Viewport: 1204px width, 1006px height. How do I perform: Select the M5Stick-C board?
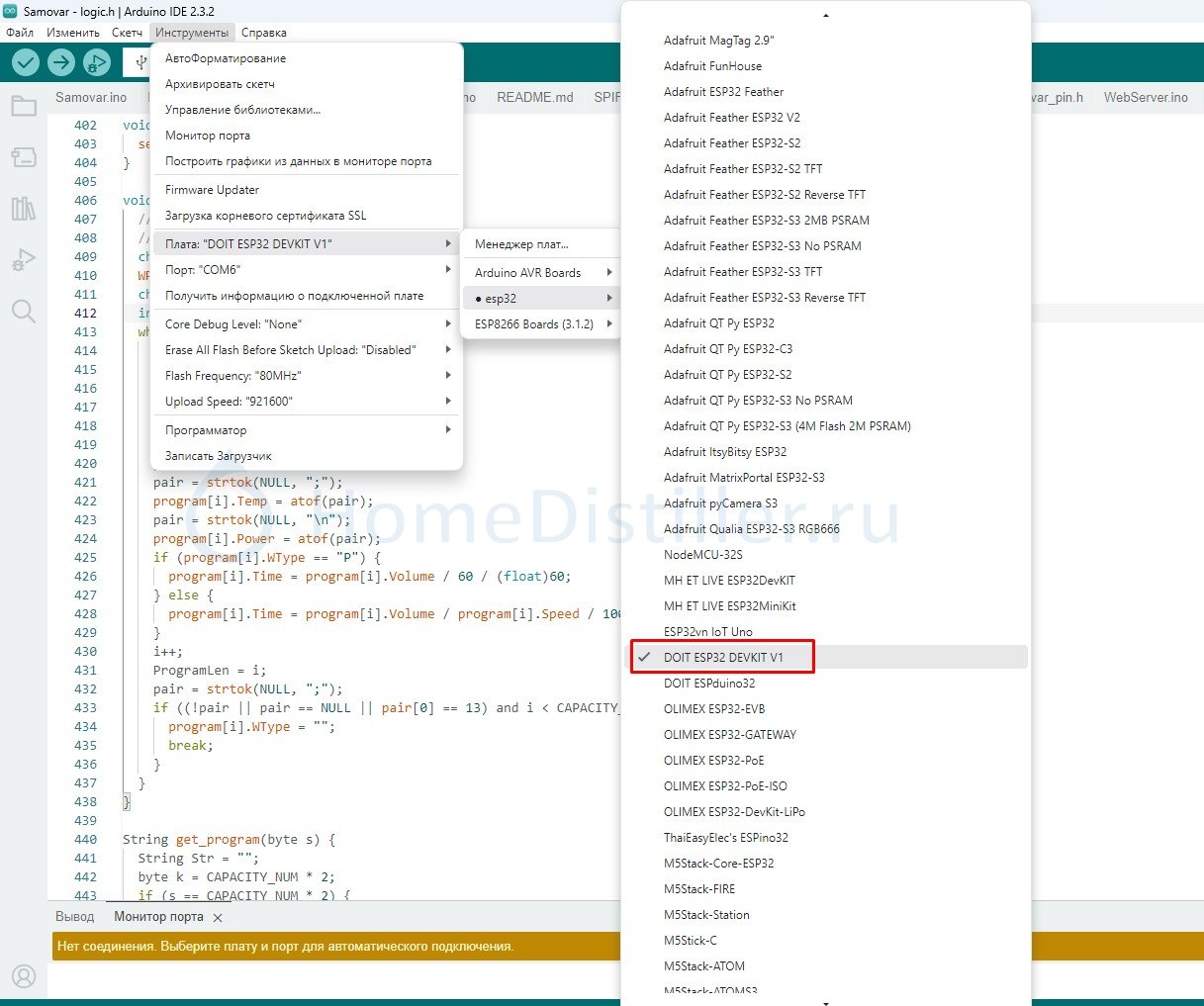click(825, 941)
